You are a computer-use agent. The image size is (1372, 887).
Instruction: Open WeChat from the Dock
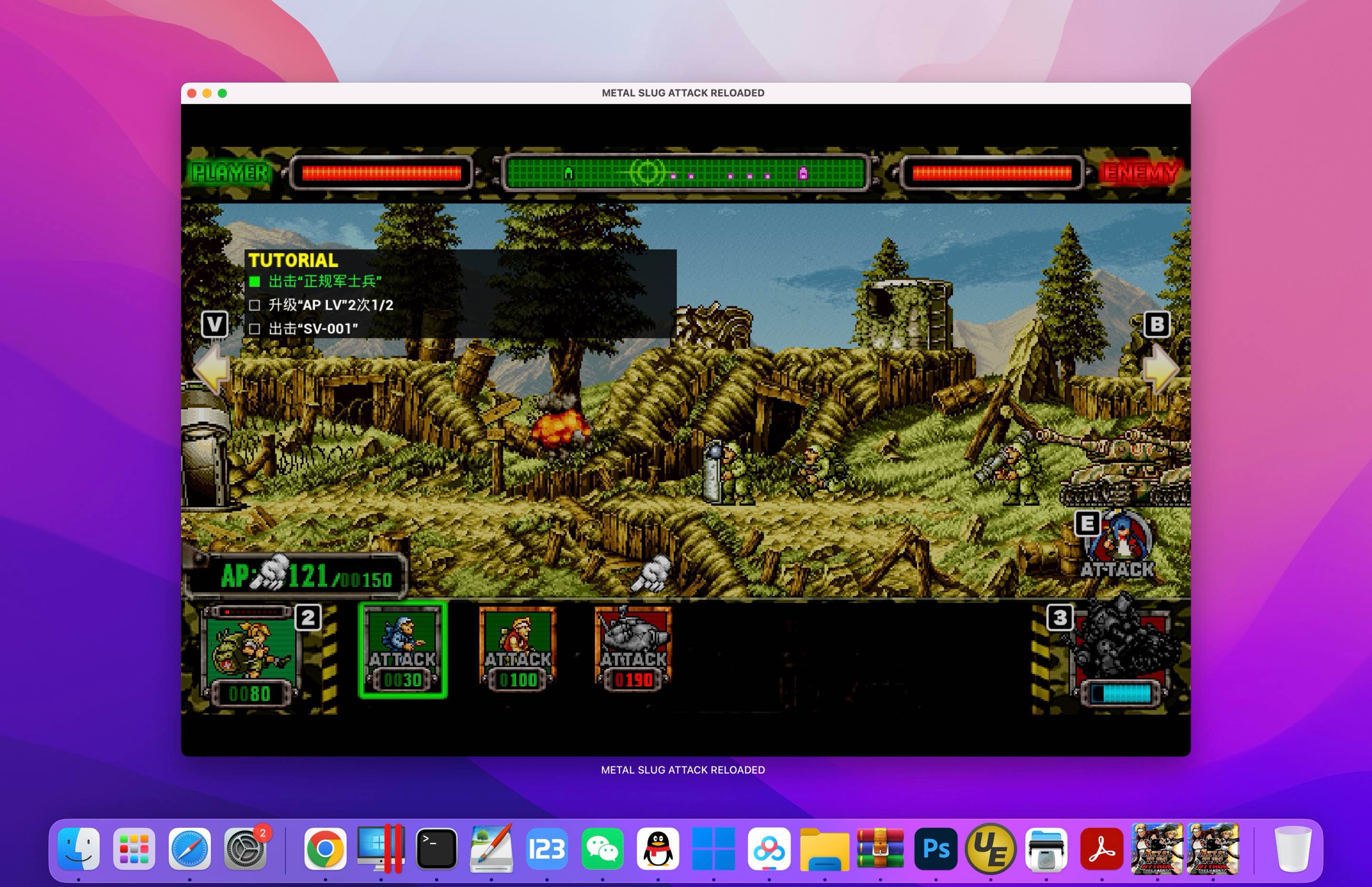point(603,848)
